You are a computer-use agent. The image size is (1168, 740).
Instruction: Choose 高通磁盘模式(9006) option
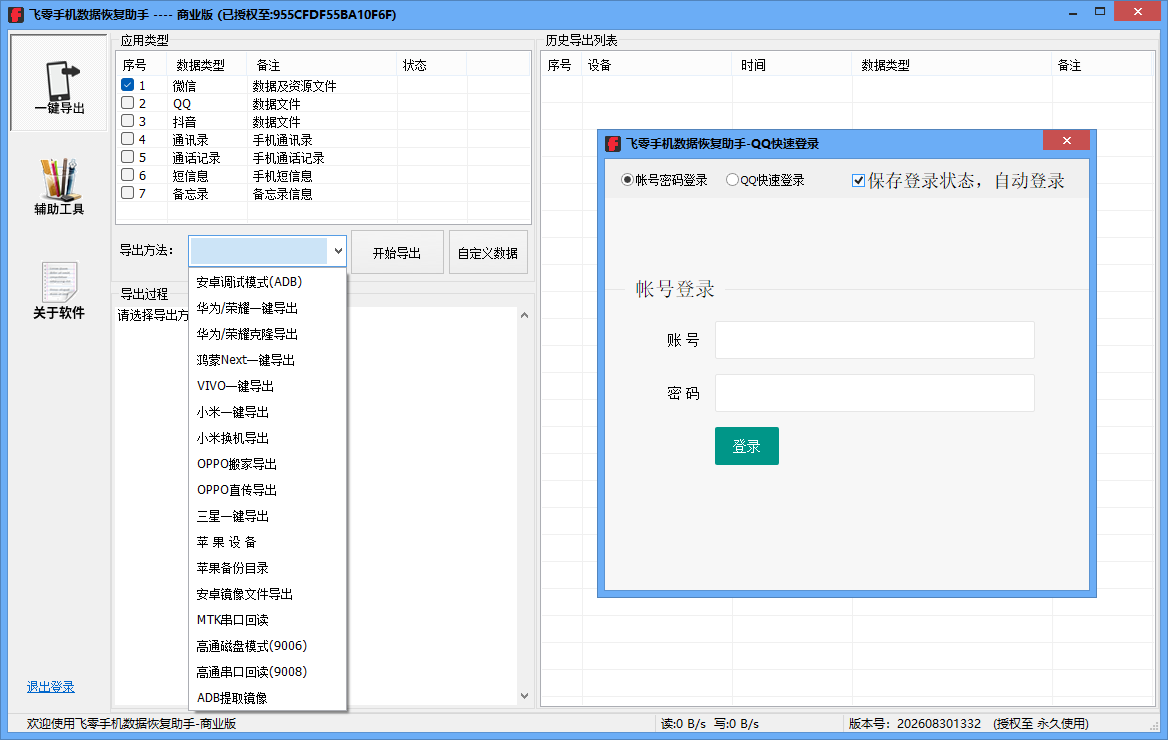pyautogui.click(x=267, y=645)
